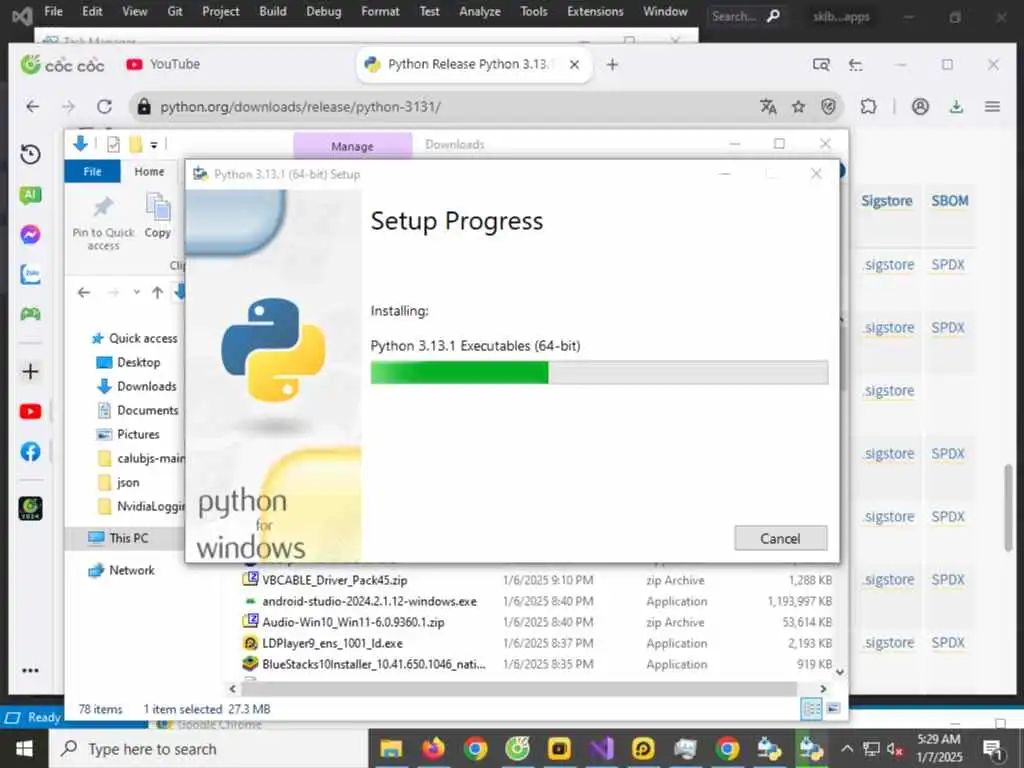Click the plus icon in browser sidebar
The image size is (1024, 768).
(x=30, y=372)
